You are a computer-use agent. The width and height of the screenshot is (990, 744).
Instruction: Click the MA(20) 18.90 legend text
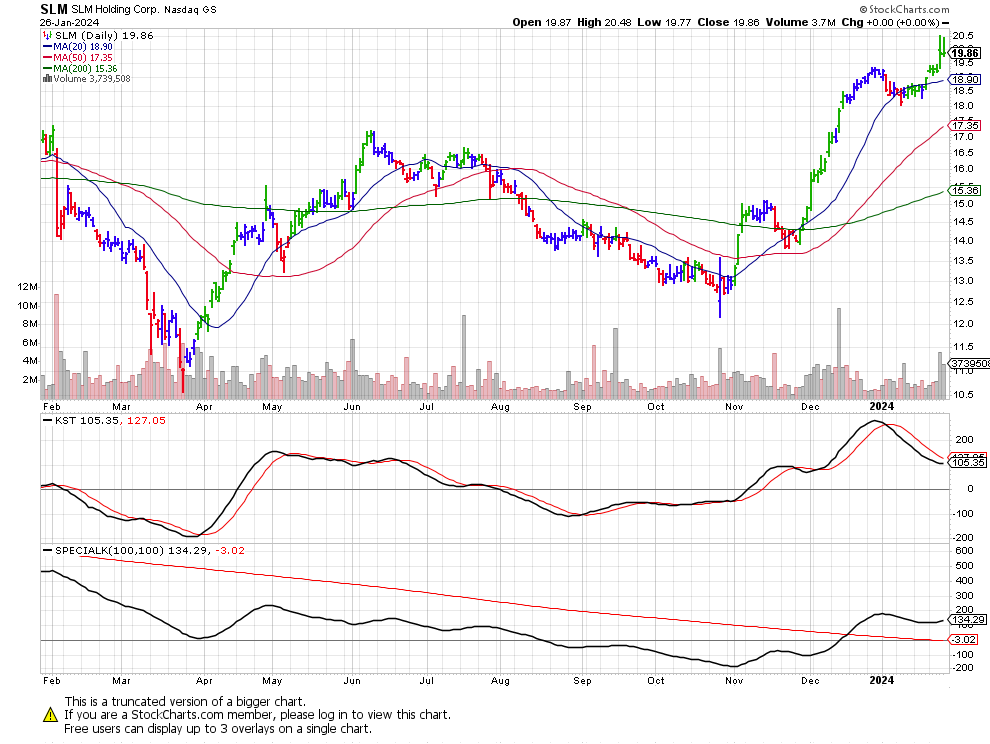(x=83, y=47)
